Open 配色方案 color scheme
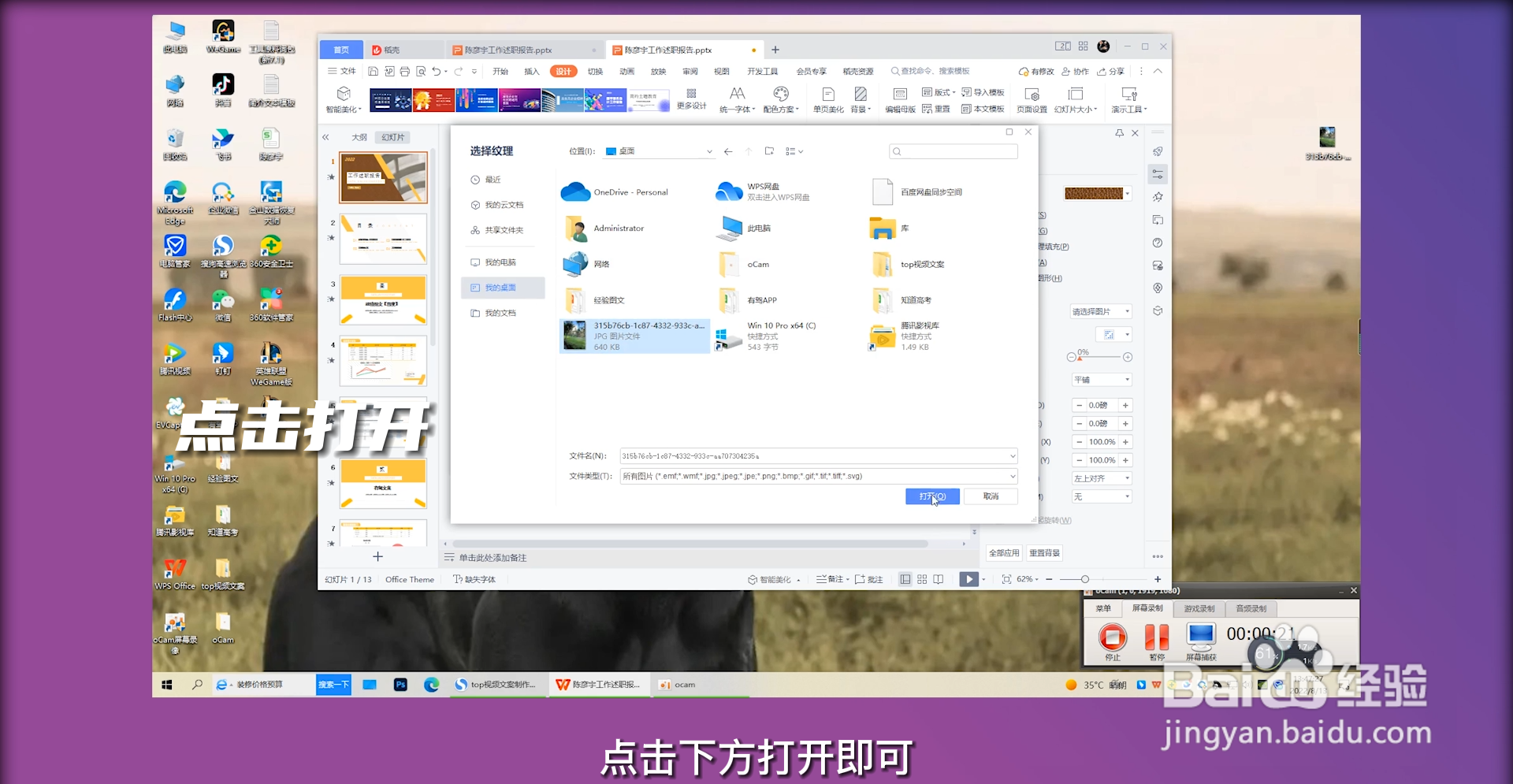This screenshot has width=1513, height=784. 781,100
